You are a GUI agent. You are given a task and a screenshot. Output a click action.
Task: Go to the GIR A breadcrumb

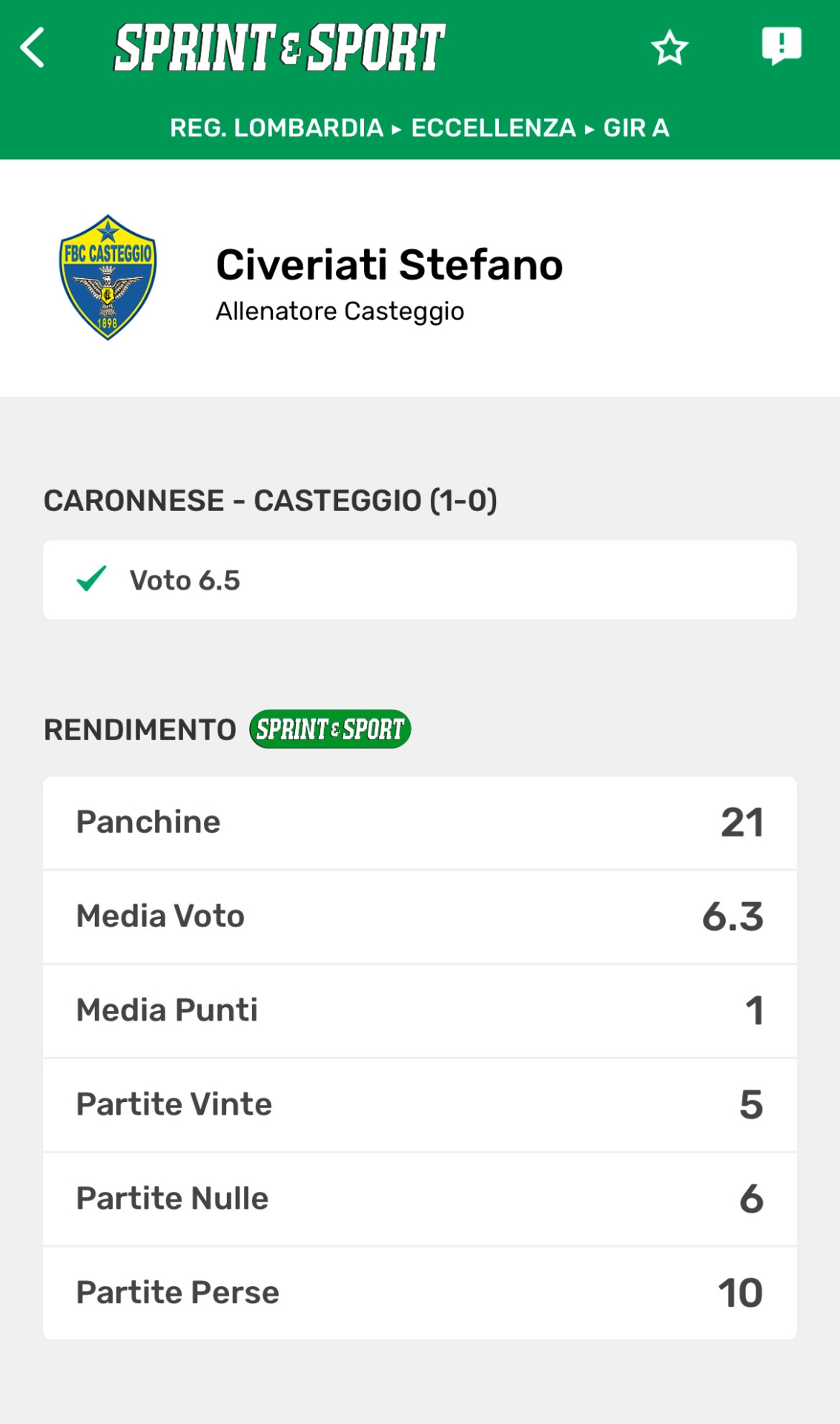point(636,128)
